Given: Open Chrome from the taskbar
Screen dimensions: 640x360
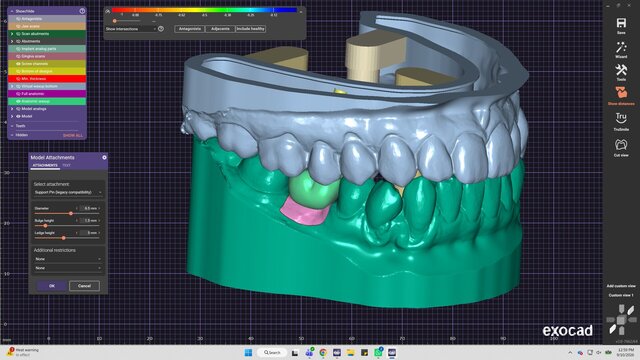Looking at the screenshot, I should point(323,352).
